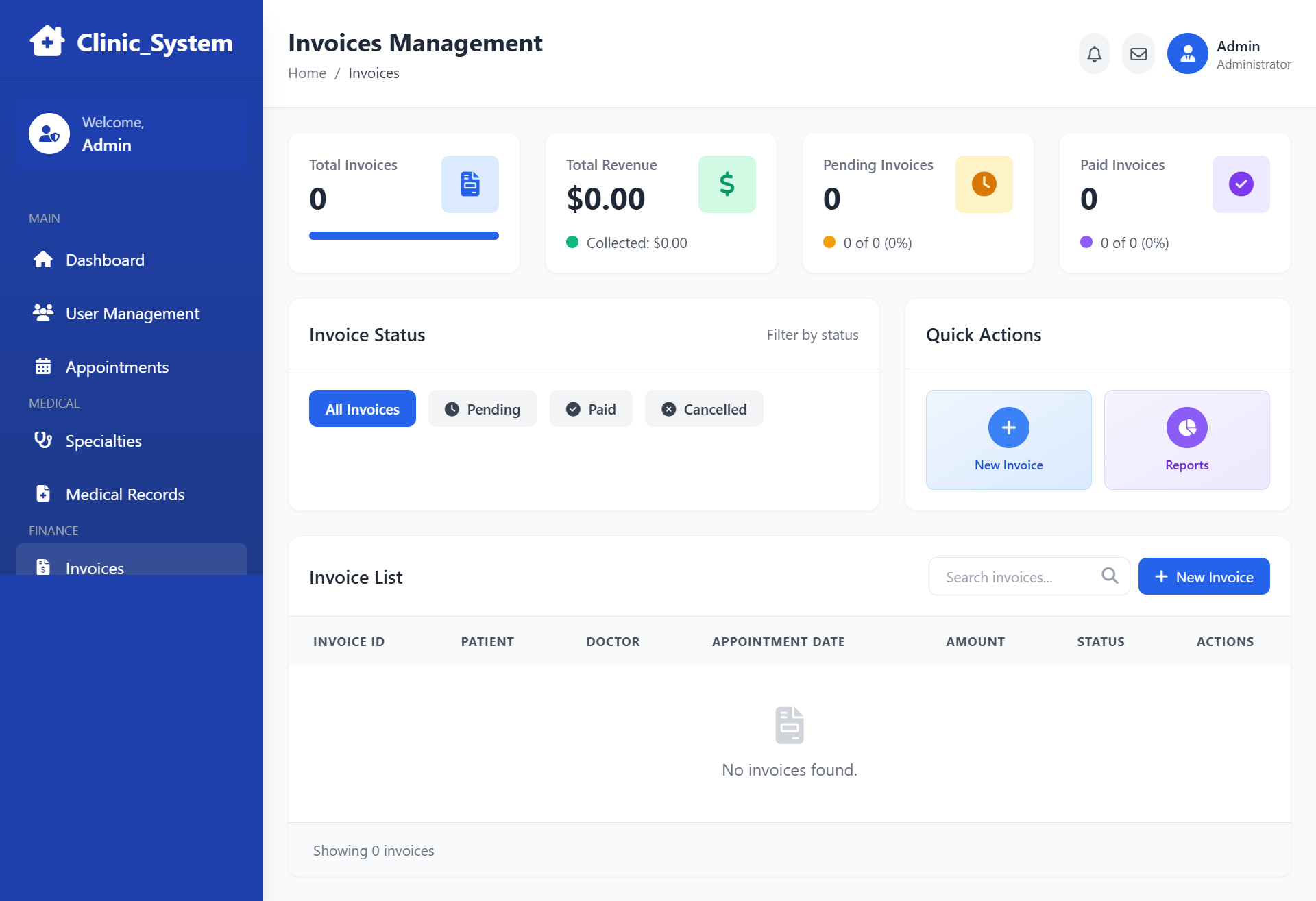The image size is (1316, 901).
Task: Select the All Invoices filter
Action: (362, 409)
